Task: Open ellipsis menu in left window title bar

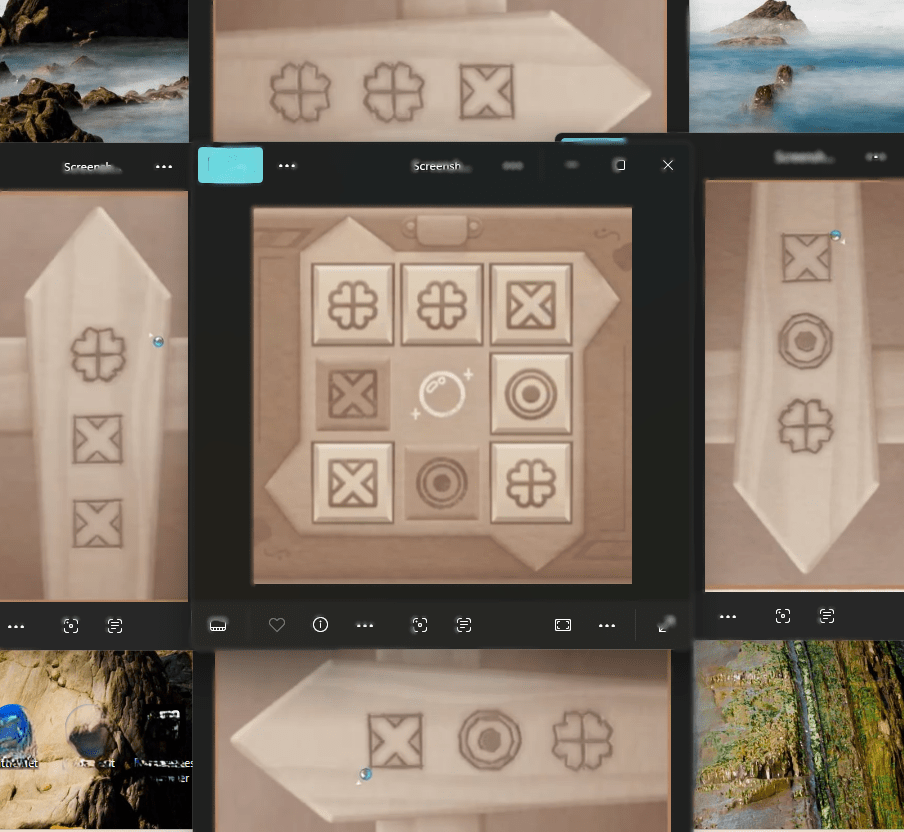Action: 164,167
